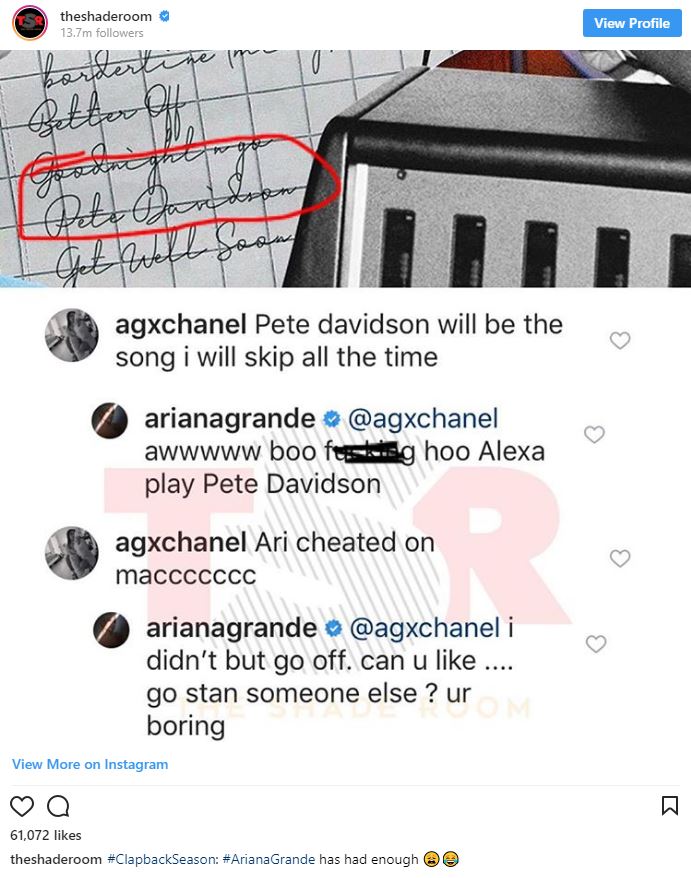The image size is (691, 878).
Task: Click the 61,072 likes count
Action: click(x=46, y=835)
